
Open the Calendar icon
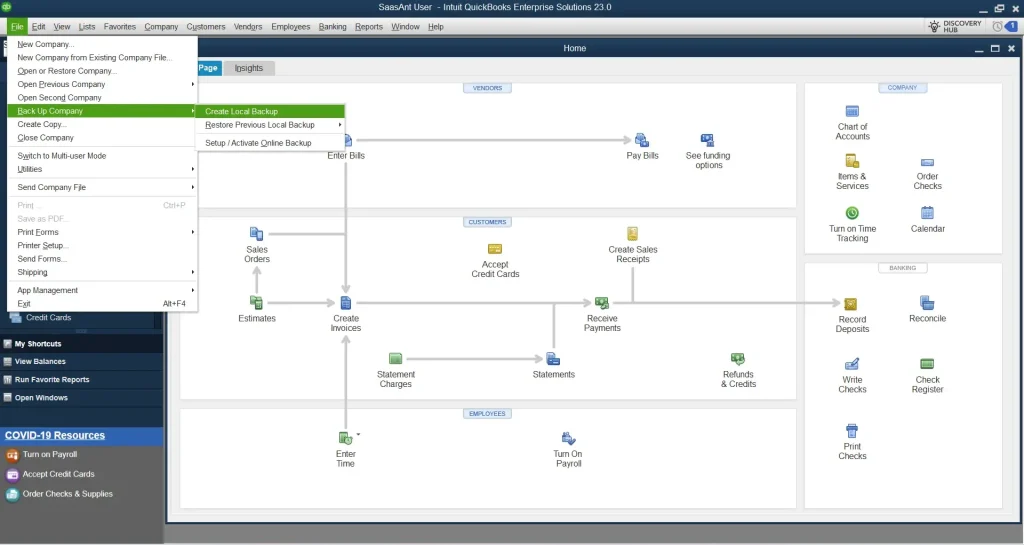coord(927,213)
